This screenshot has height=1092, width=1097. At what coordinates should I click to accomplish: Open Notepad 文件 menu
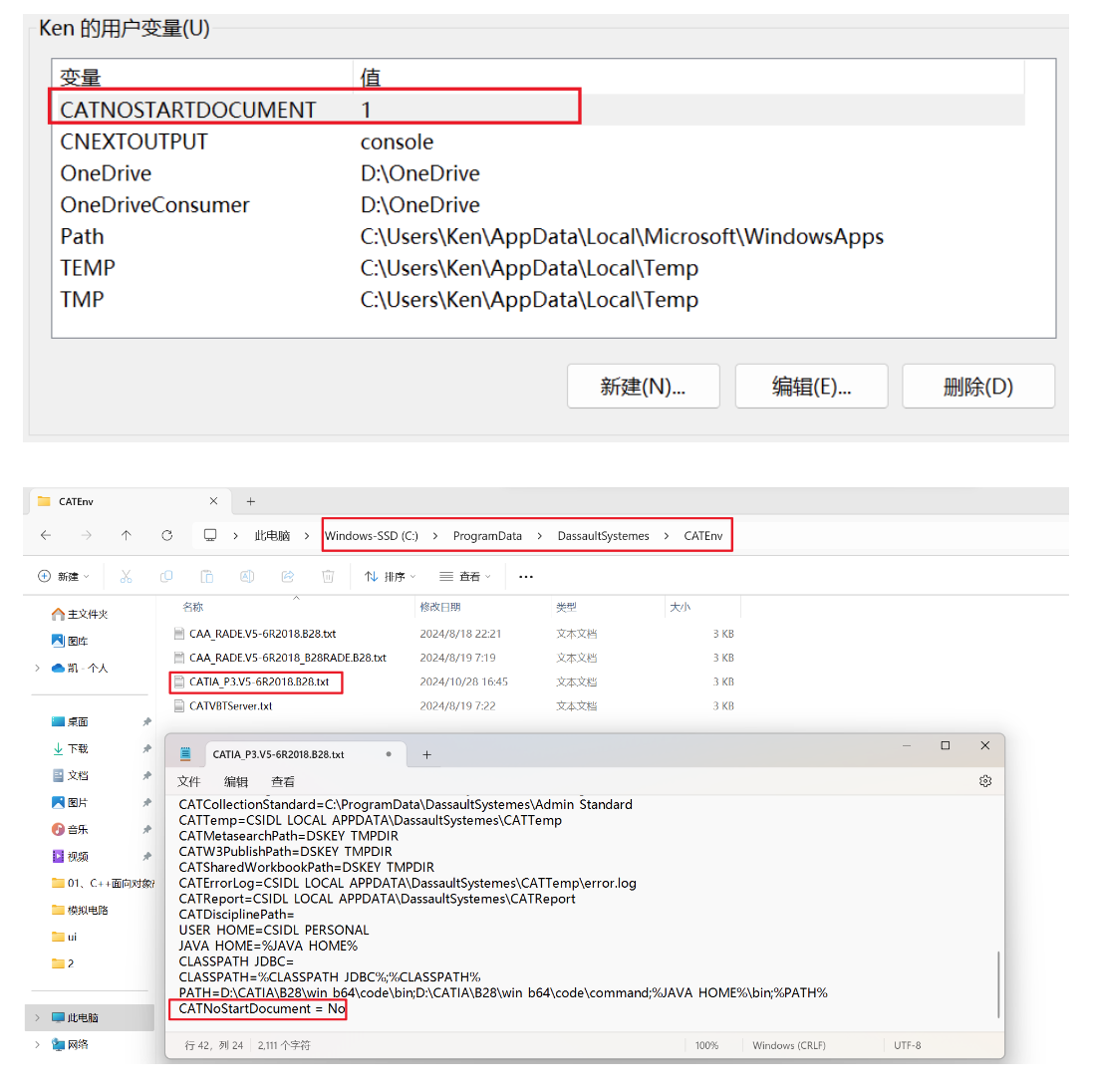click(188, 781)
